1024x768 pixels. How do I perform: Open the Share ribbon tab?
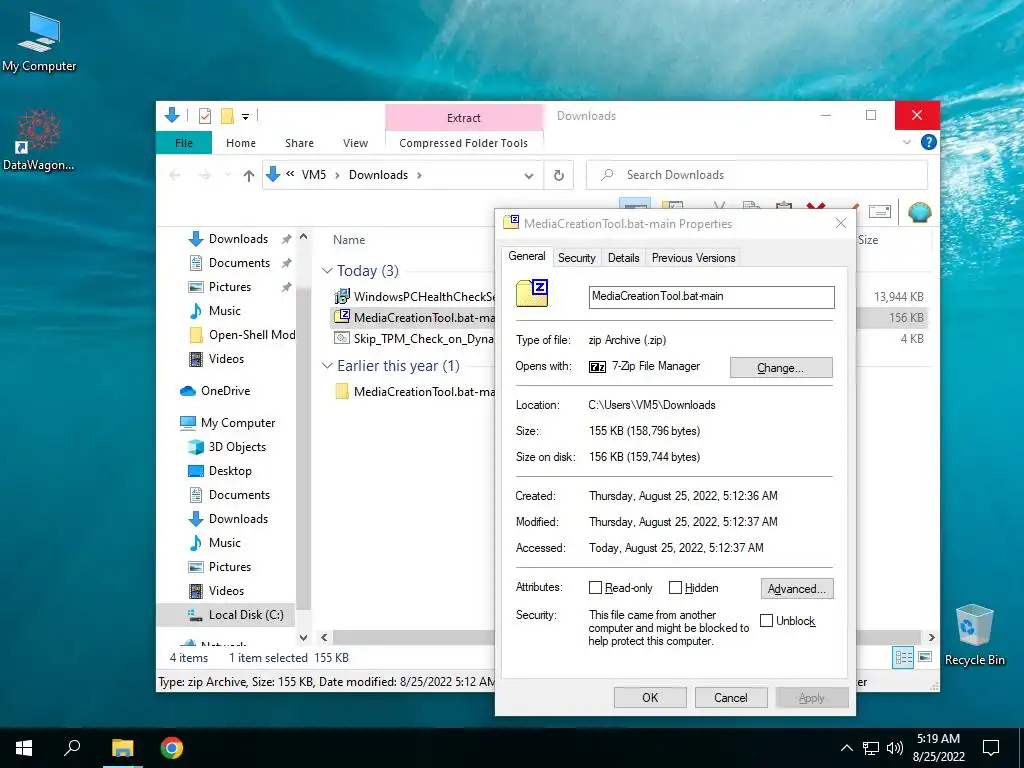299,143
